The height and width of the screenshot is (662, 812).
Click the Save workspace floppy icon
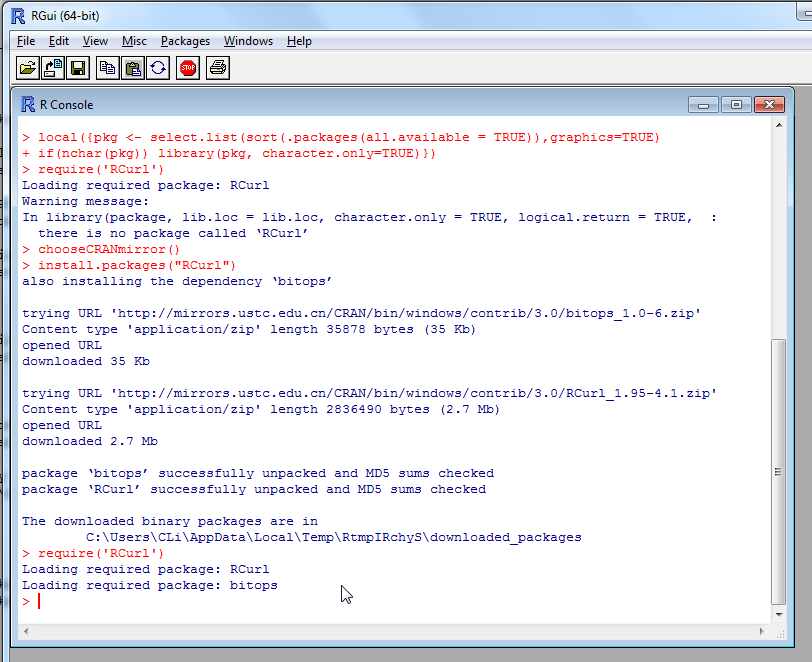(78, 68)
